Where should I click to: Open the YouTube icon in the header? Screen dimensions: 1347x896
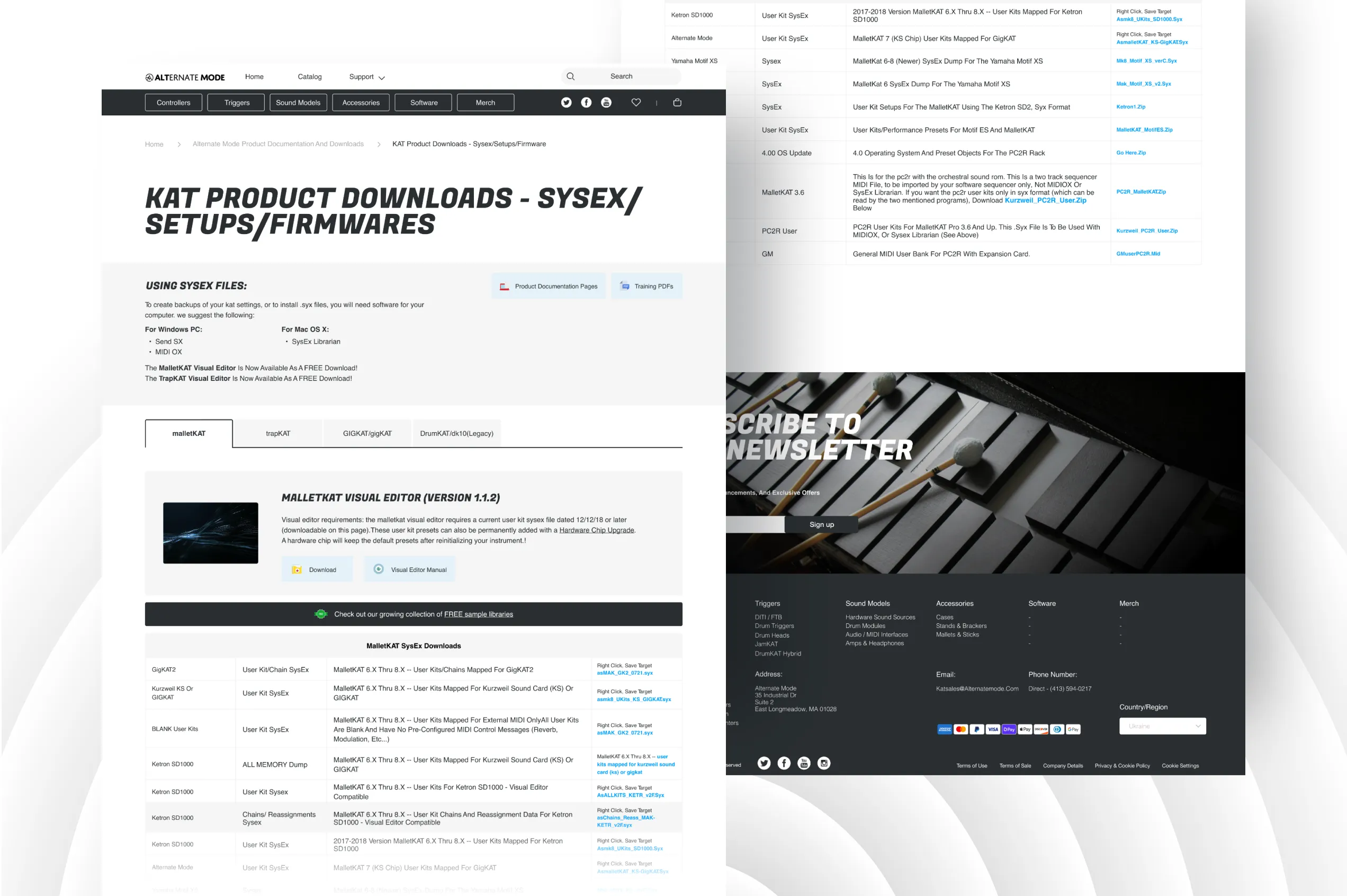coord(606,102)
